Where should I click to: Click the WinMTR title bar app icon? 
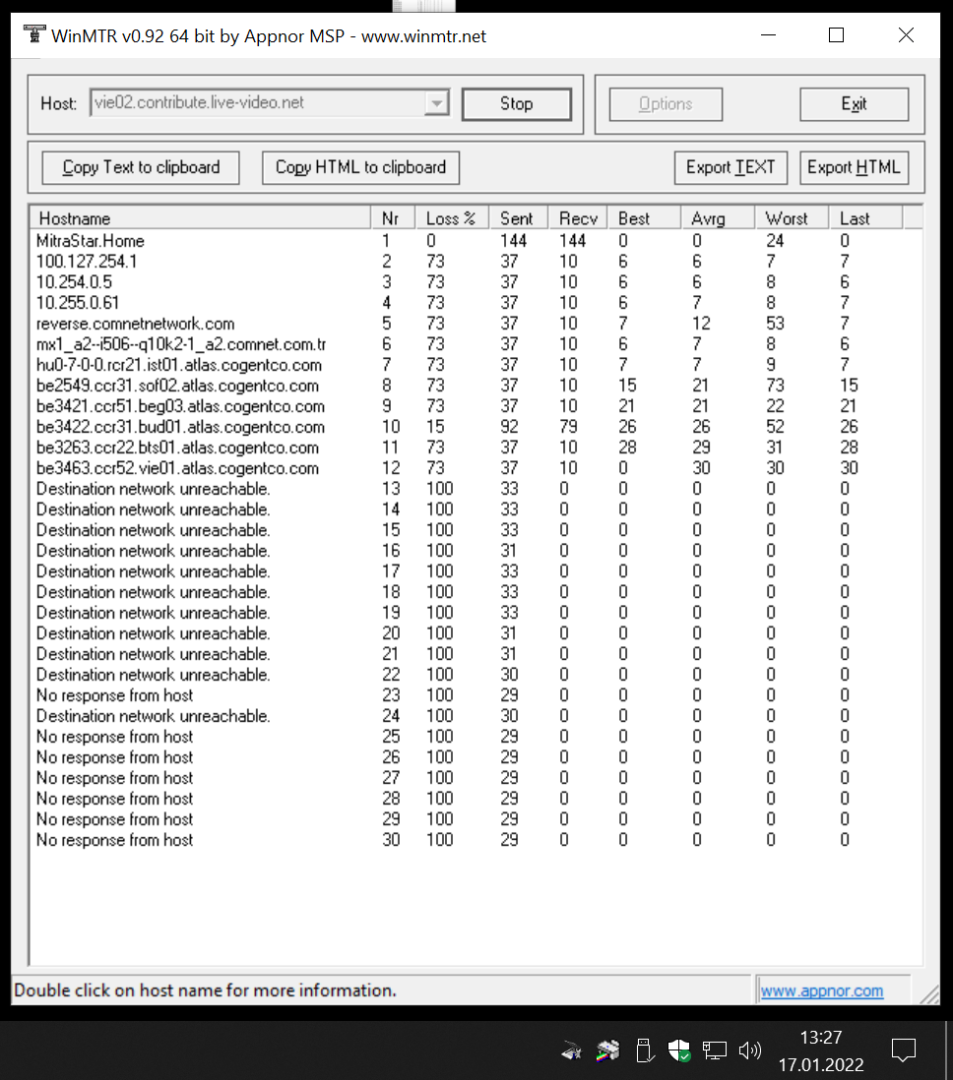click(34, 34)
